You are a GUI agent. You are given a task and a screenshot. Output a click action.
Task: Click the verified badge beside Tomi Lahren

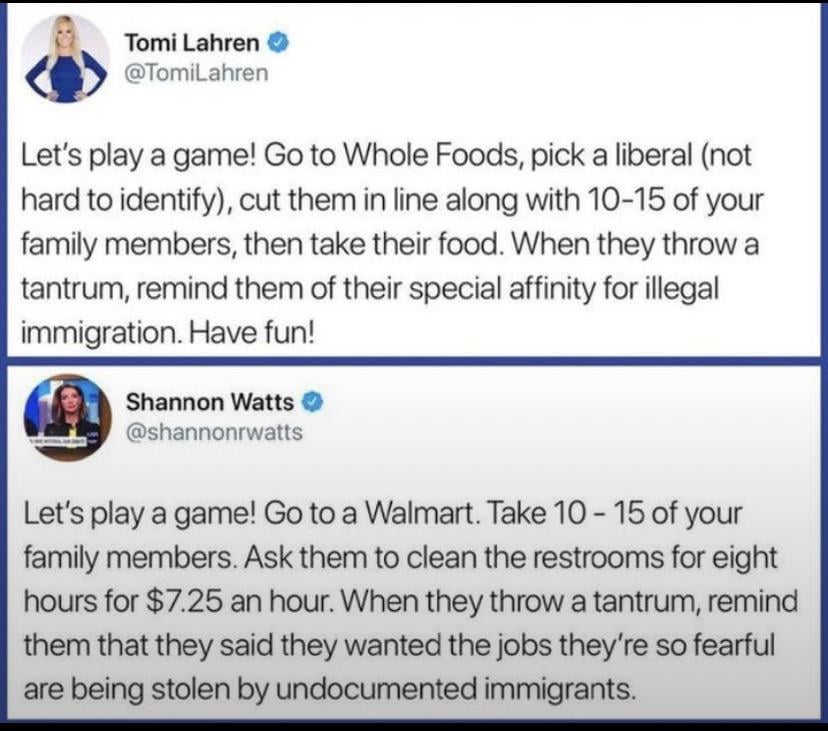(279, 43)
